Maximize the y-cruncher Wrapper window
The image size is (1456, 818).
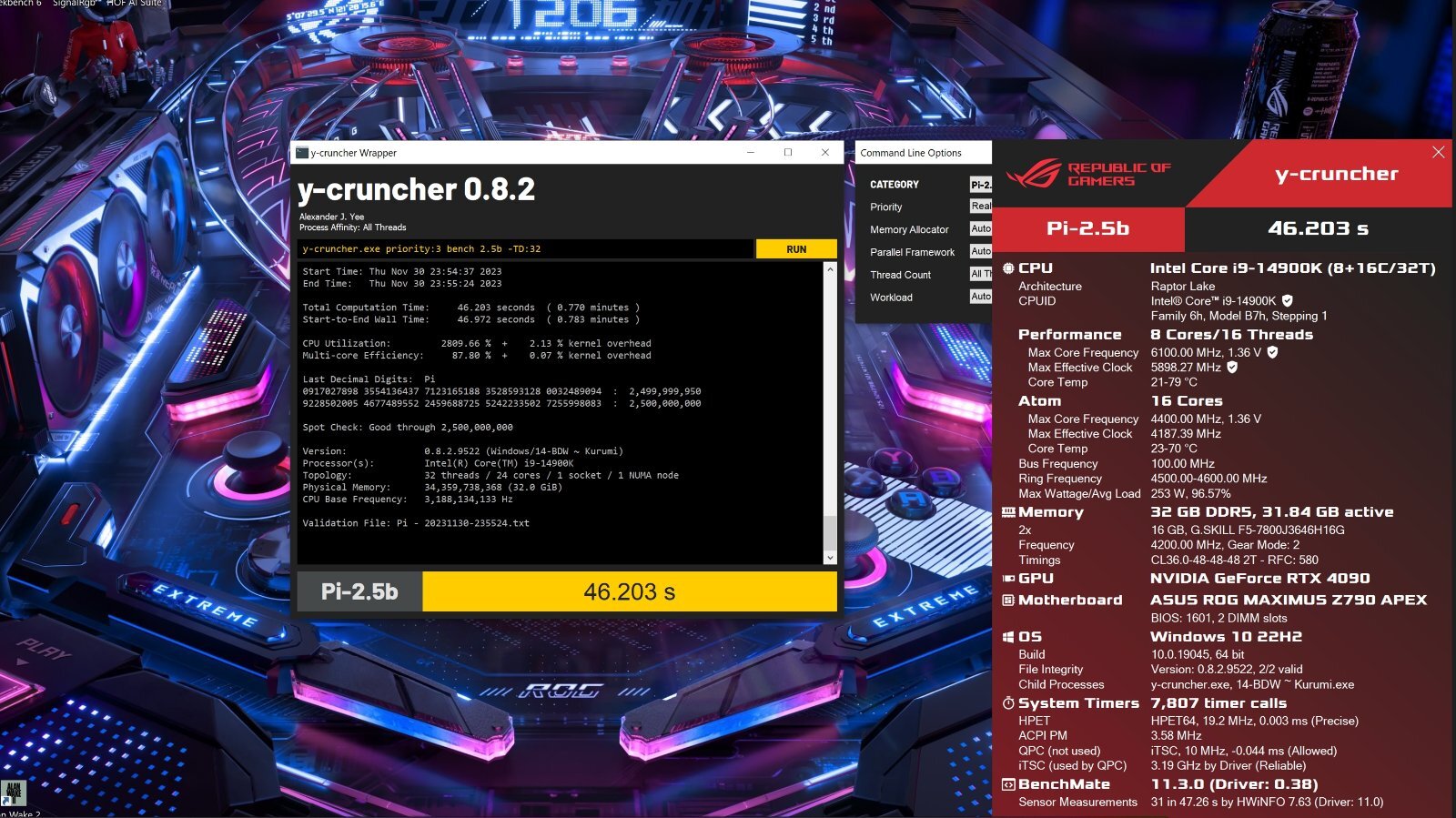[788, 153]
